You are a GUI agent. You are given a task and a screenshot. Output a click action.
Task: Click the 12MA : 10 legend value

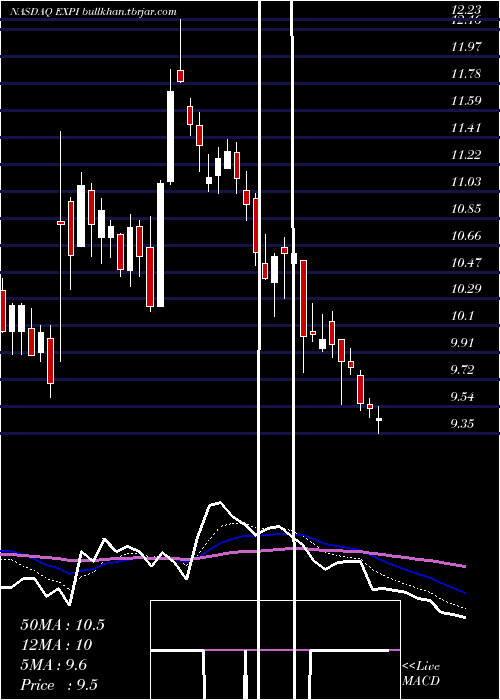pos(56,645)
